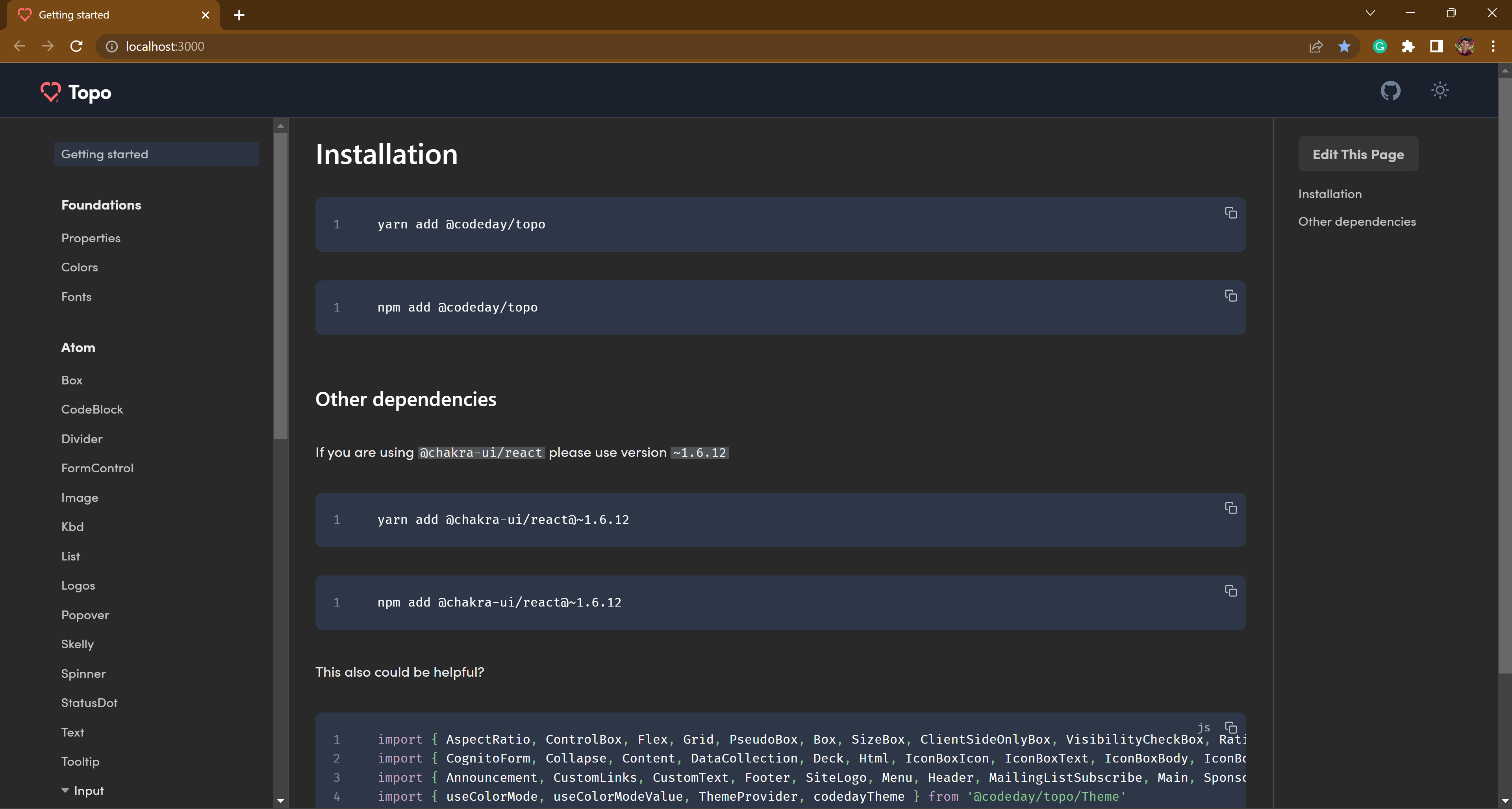Bookmark this page with star icon
This screenshot has height=809, width=1512.
coord(1344,46)
